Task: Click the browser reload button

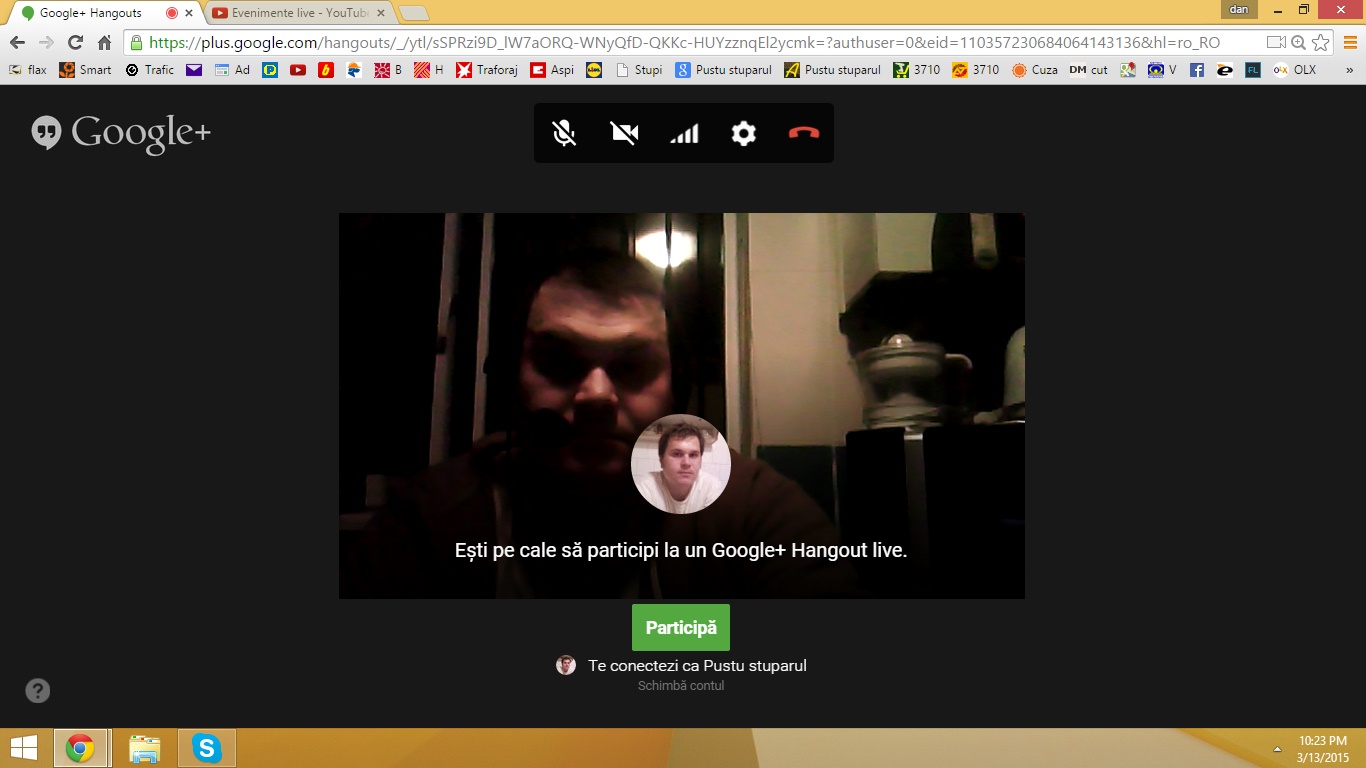Action: point(75,43)
